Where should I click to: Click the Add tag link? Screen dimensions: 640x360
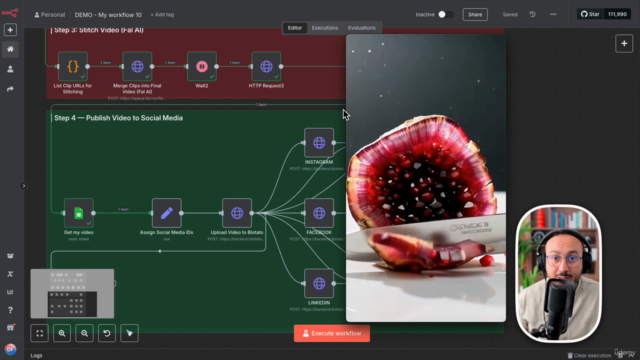[x=162, y=15]
